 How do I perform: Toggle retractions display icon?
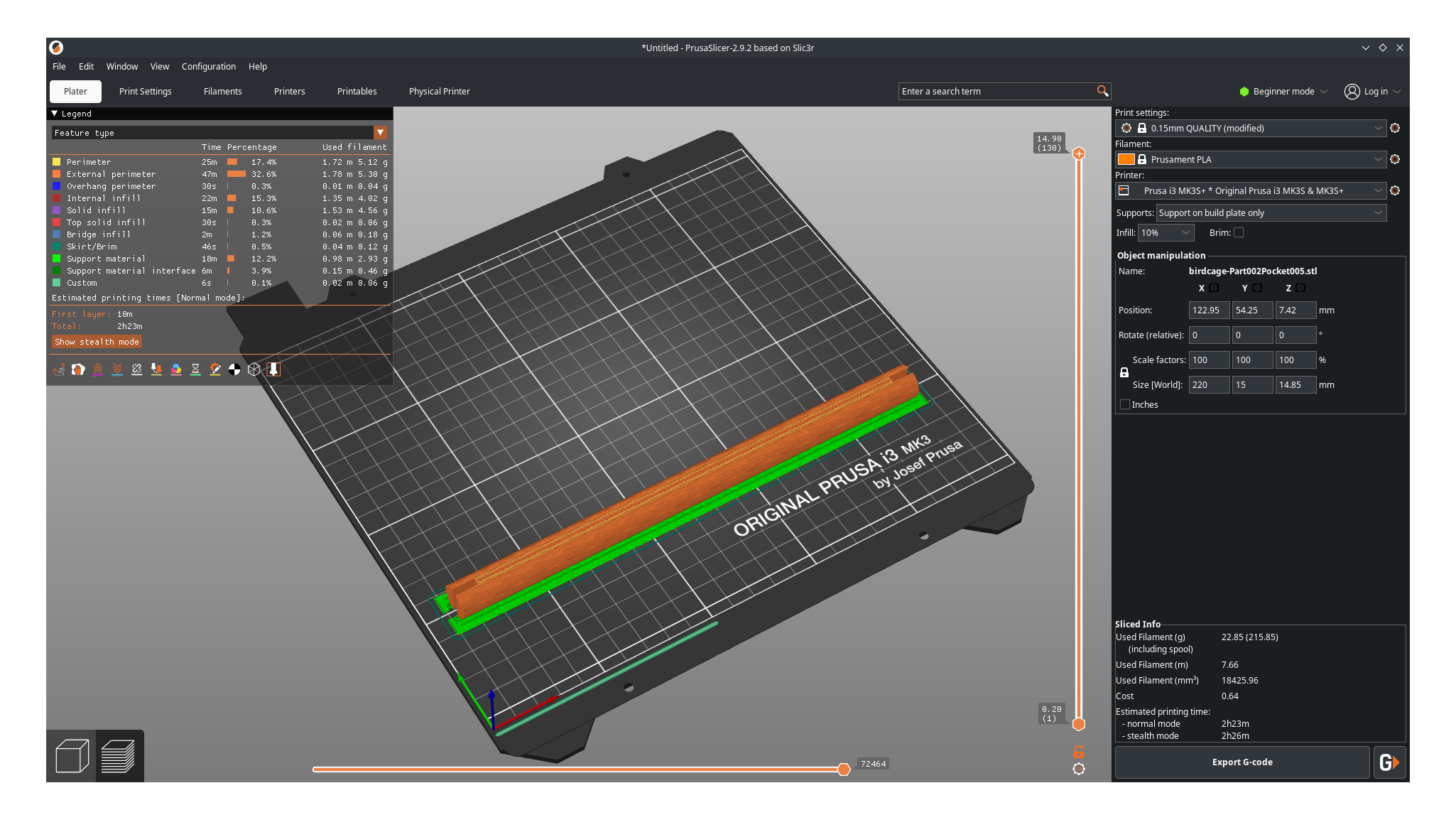pos(98,369)
